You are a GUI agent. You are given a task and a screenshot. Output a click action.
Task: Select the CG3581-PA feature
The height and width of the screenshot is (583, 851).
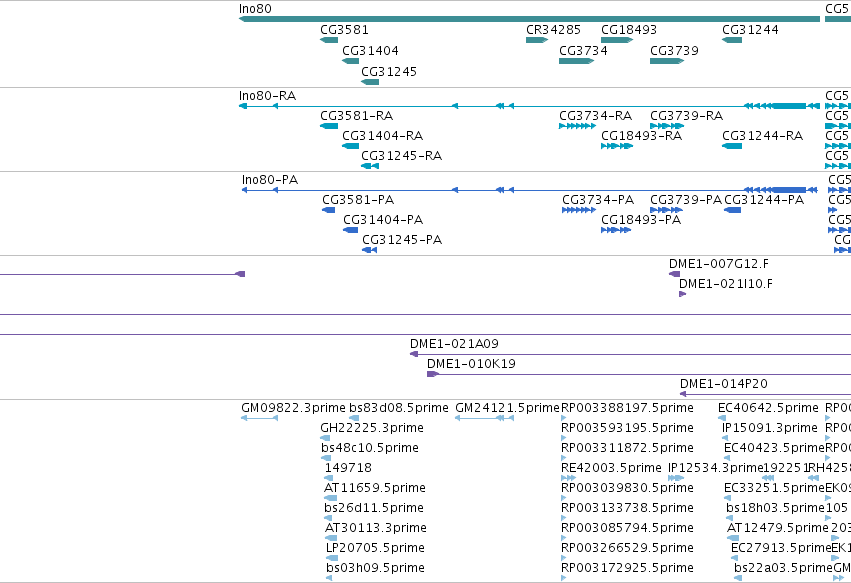pyautogui.click(x=328, y=210)
